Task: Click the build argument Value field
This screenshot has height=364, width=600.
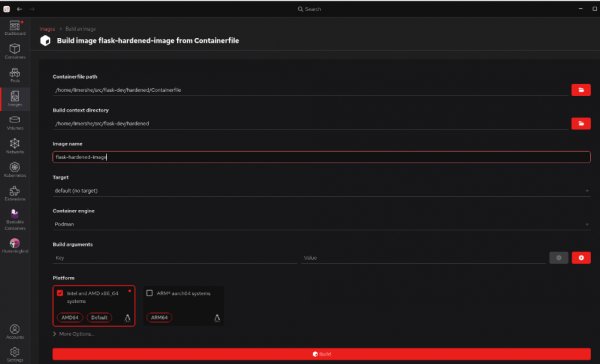Action: 423,258
